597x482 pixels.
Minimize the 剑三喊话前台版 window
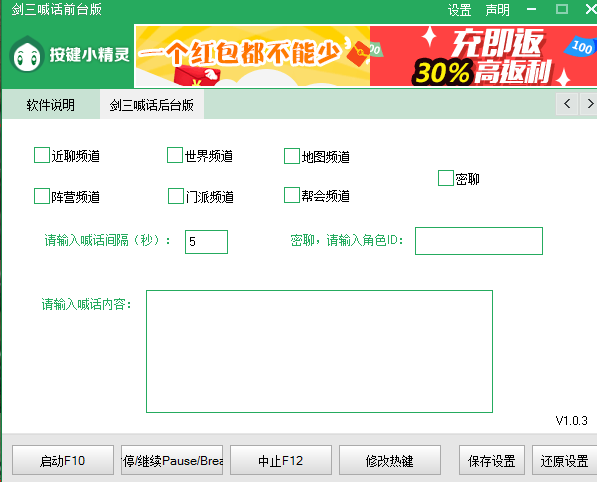pyautogui.click(x=532, y=9)
